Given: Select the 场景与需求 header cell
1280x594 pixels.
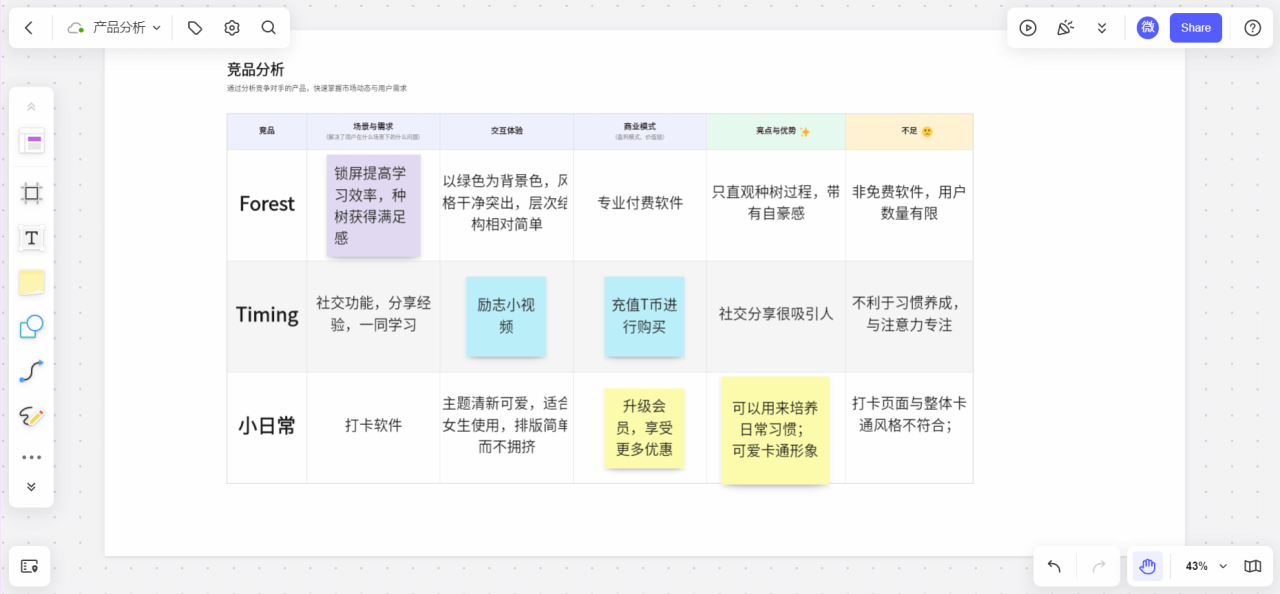Looking at the screenshot, I should point(373,131).
